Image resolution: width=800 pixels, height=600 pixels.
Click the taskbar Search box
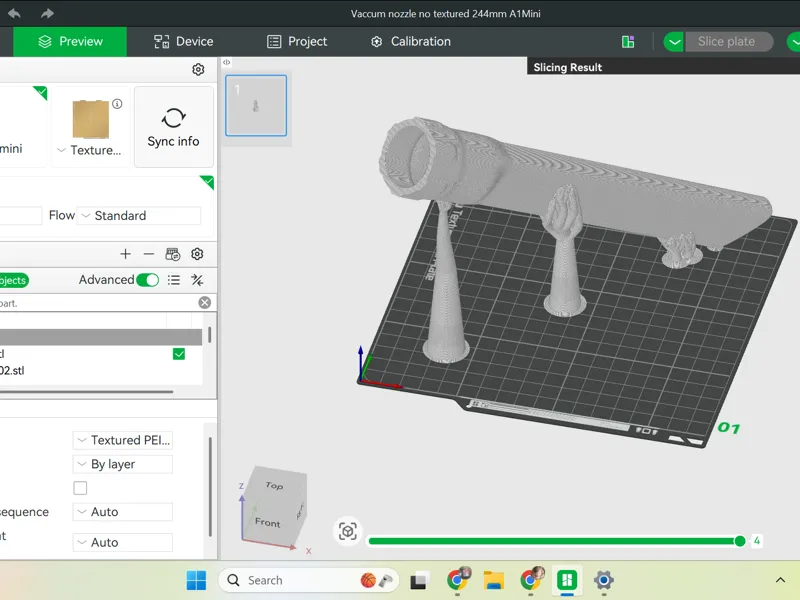(309, 580)
